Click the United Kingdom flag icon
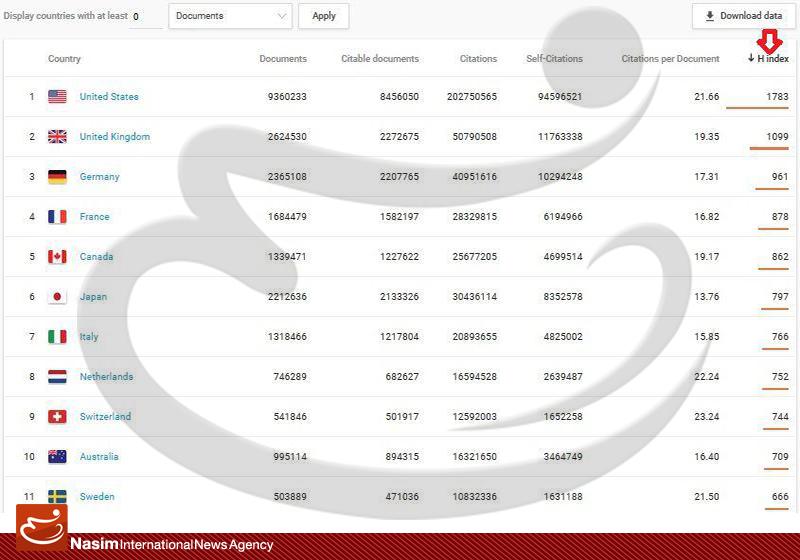 (x=57, y=137)
